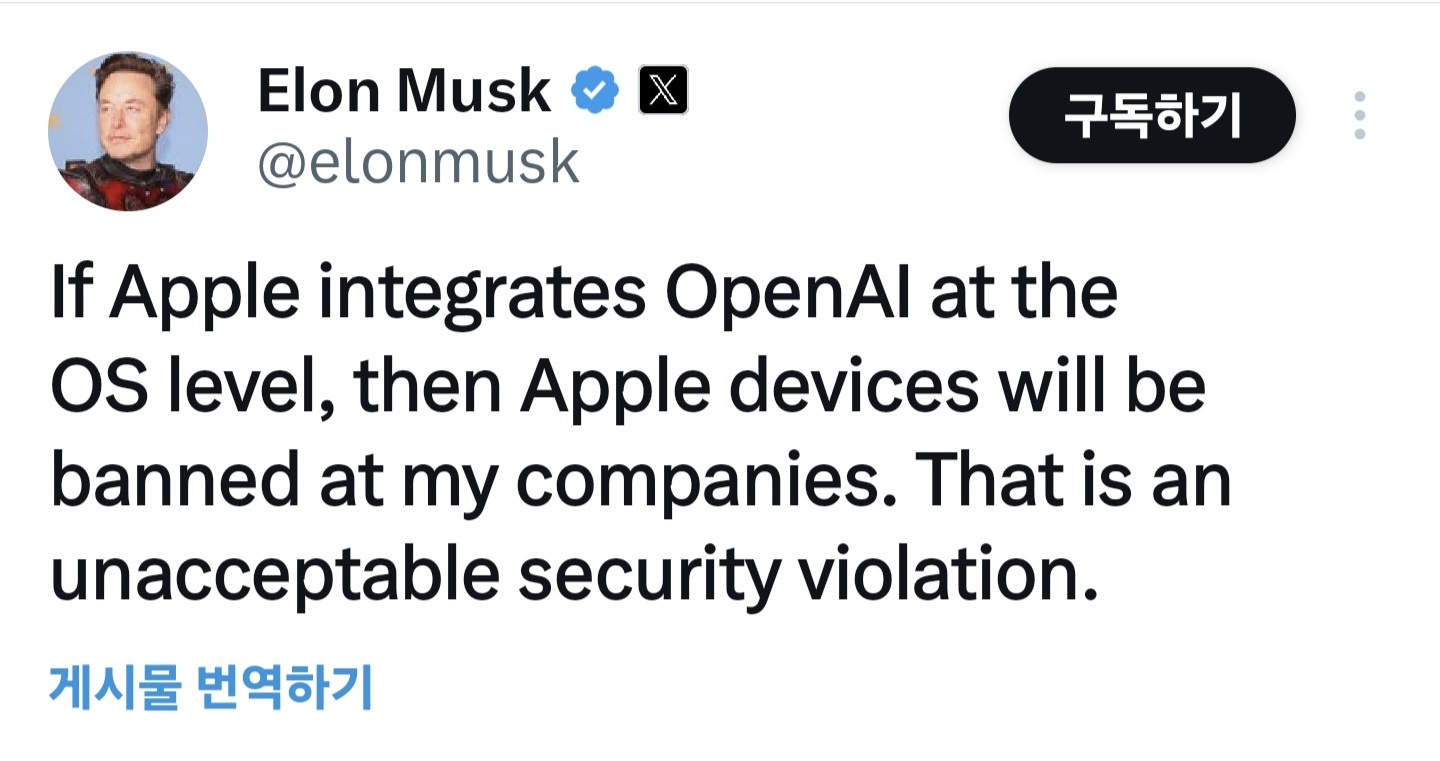Viewport: 1440px width, 761px height.
Task: Click the 게시물 번역하기 translate link
Action: pos(210,688)
